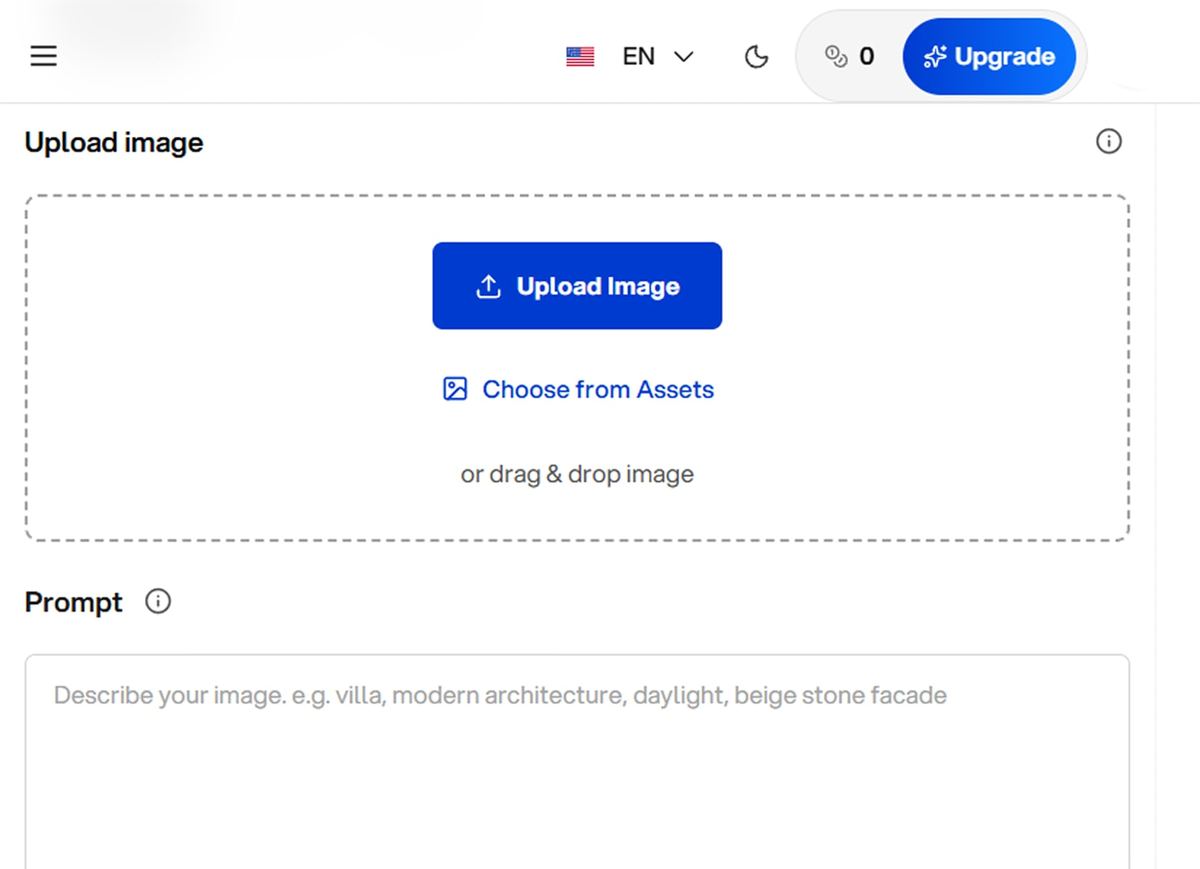Click the sparkle icon inside Upgrade

click(x=935, y=57)
